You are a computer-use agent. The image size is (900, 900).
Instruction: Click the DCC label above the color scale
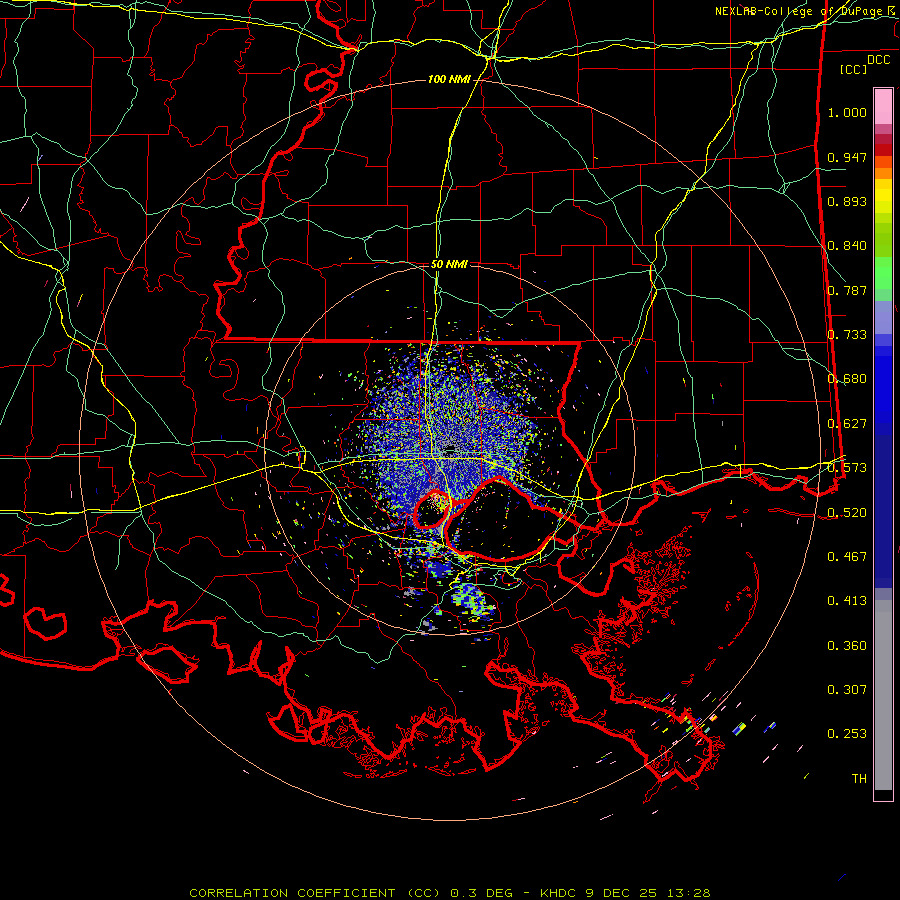tap(878, 59)
